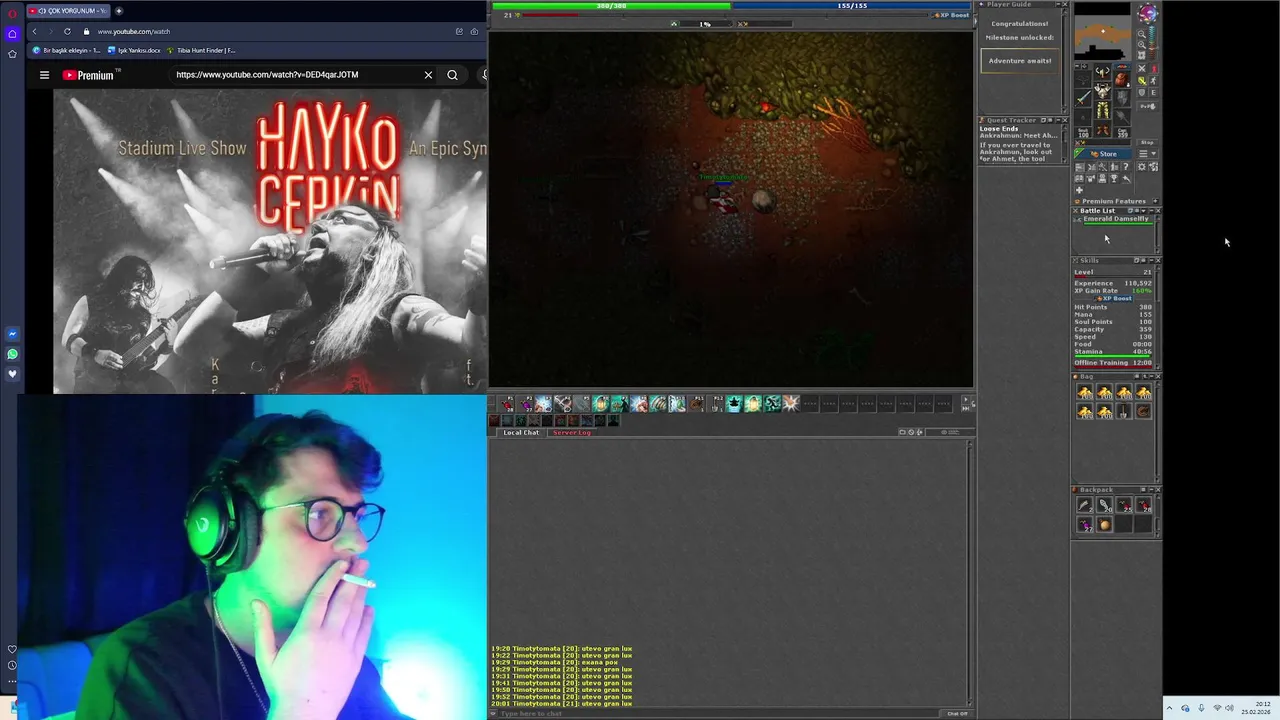This screenshot has height=720, width=1280.
Task: Go to YouTube Premium home logo
Action: click(x=88, y=75)
